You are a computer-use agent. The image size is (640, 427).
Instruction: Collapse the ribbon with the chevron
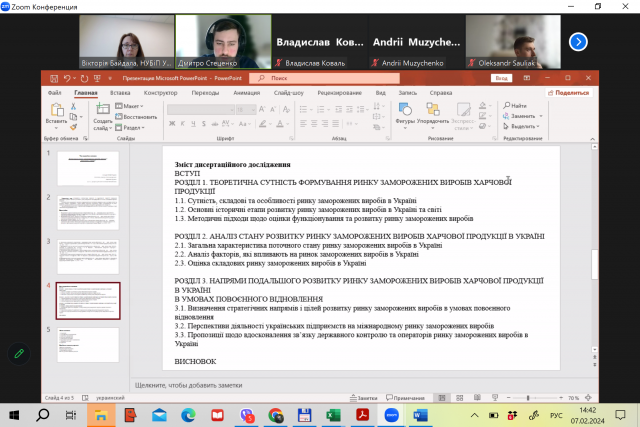click(x=593, y=139)
